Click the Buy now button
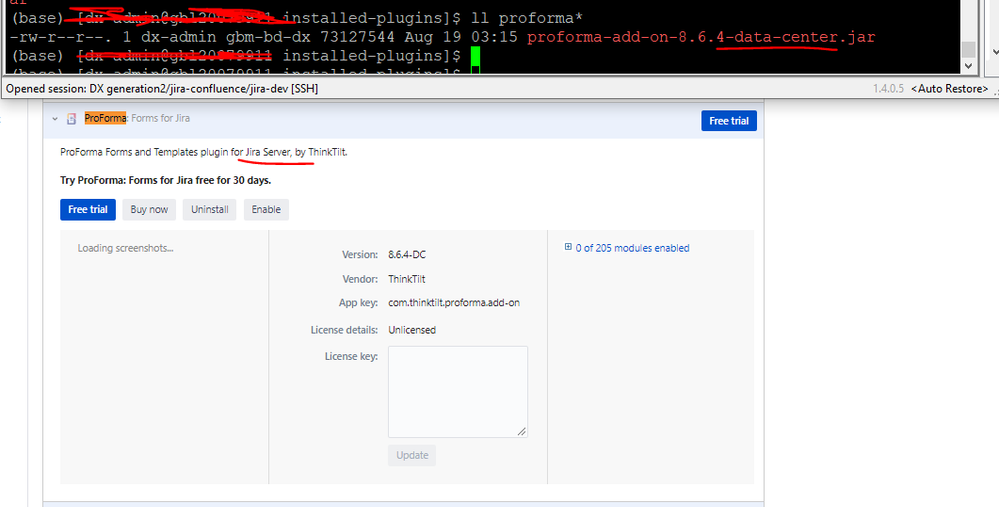The height and width of the screenshot is (507, 999). (x=149, y=210)
